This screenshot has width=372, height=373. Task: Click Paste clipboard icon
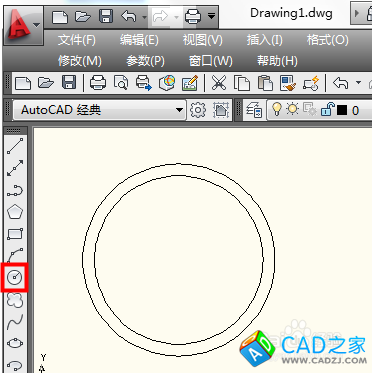265,83
